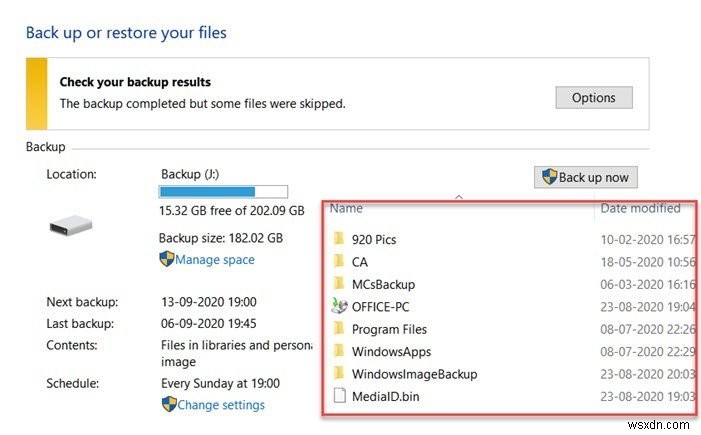This screenshot has width=701, height=435.
Task: Click the OFFICE-PC backup icon
Action: (x=339, y=307)
